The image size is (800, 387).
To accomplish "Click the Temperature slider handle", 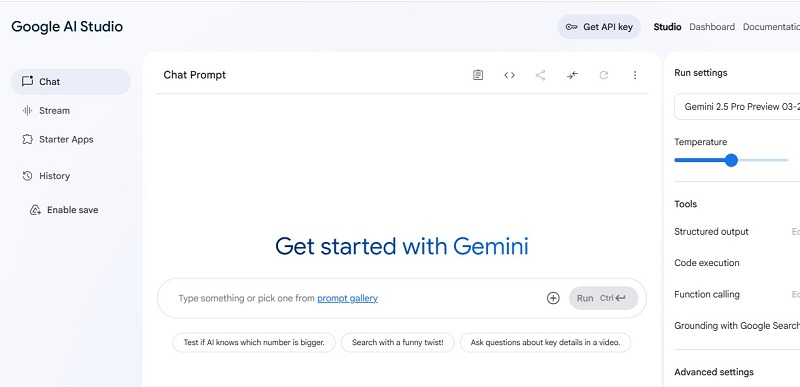I will click(731, 160).
